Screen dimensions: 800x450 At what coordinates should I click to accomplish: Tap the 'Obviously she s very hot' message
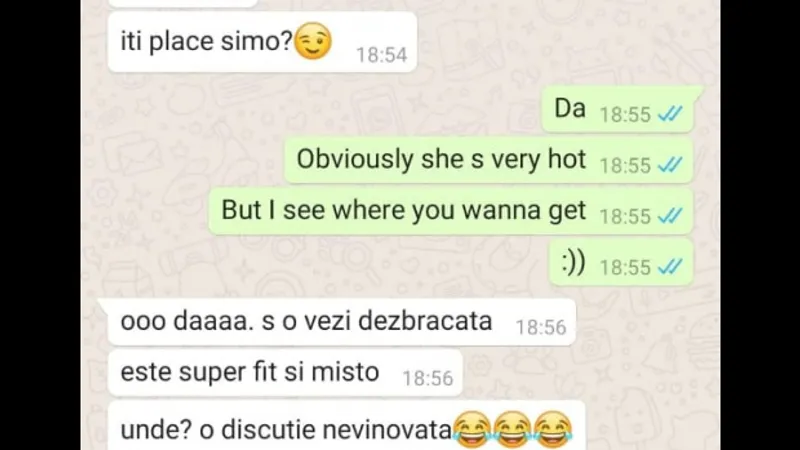pos(488,160)
